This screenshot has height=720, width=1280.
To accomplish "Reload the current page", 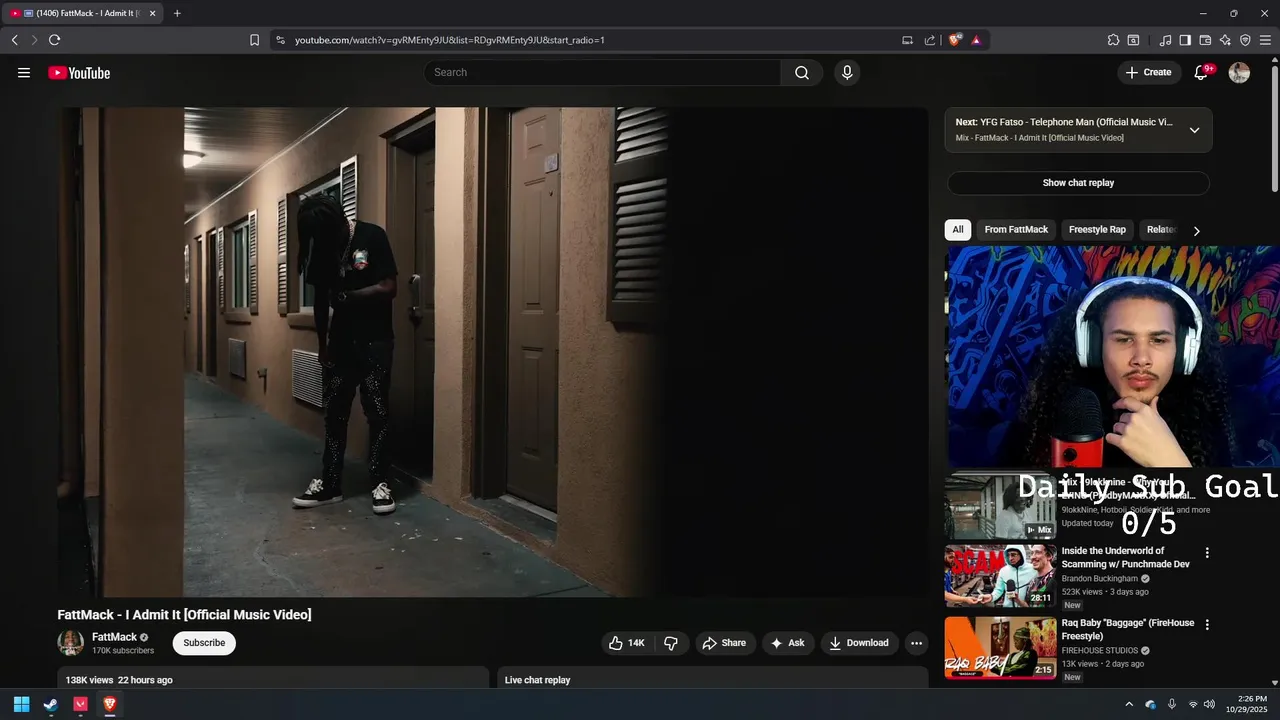I will pyautogui.click(x=54, y=40).
